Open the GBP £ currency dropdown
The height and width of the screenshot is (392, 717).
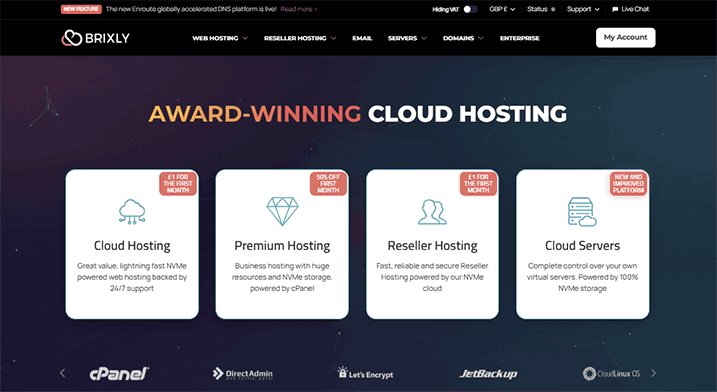pyautogui.click(x=502, y=9)
